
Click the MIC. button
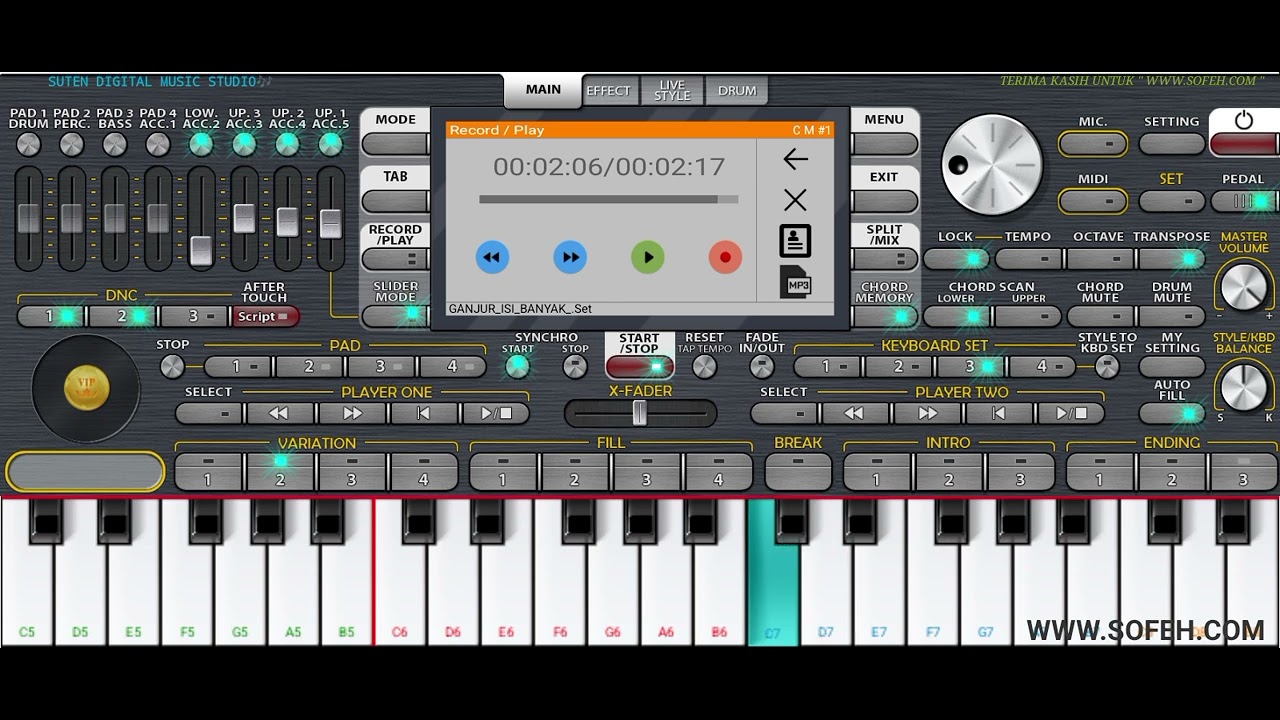pos(1092,144)
